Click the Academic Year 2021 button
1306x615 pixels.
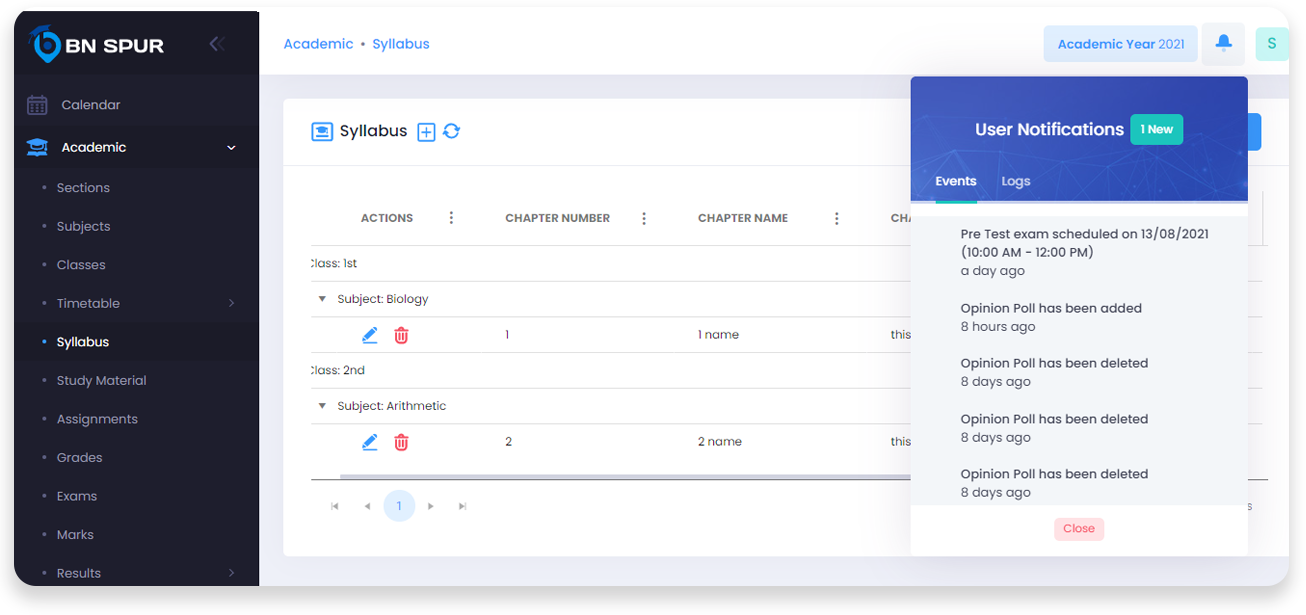(1120, 44)
